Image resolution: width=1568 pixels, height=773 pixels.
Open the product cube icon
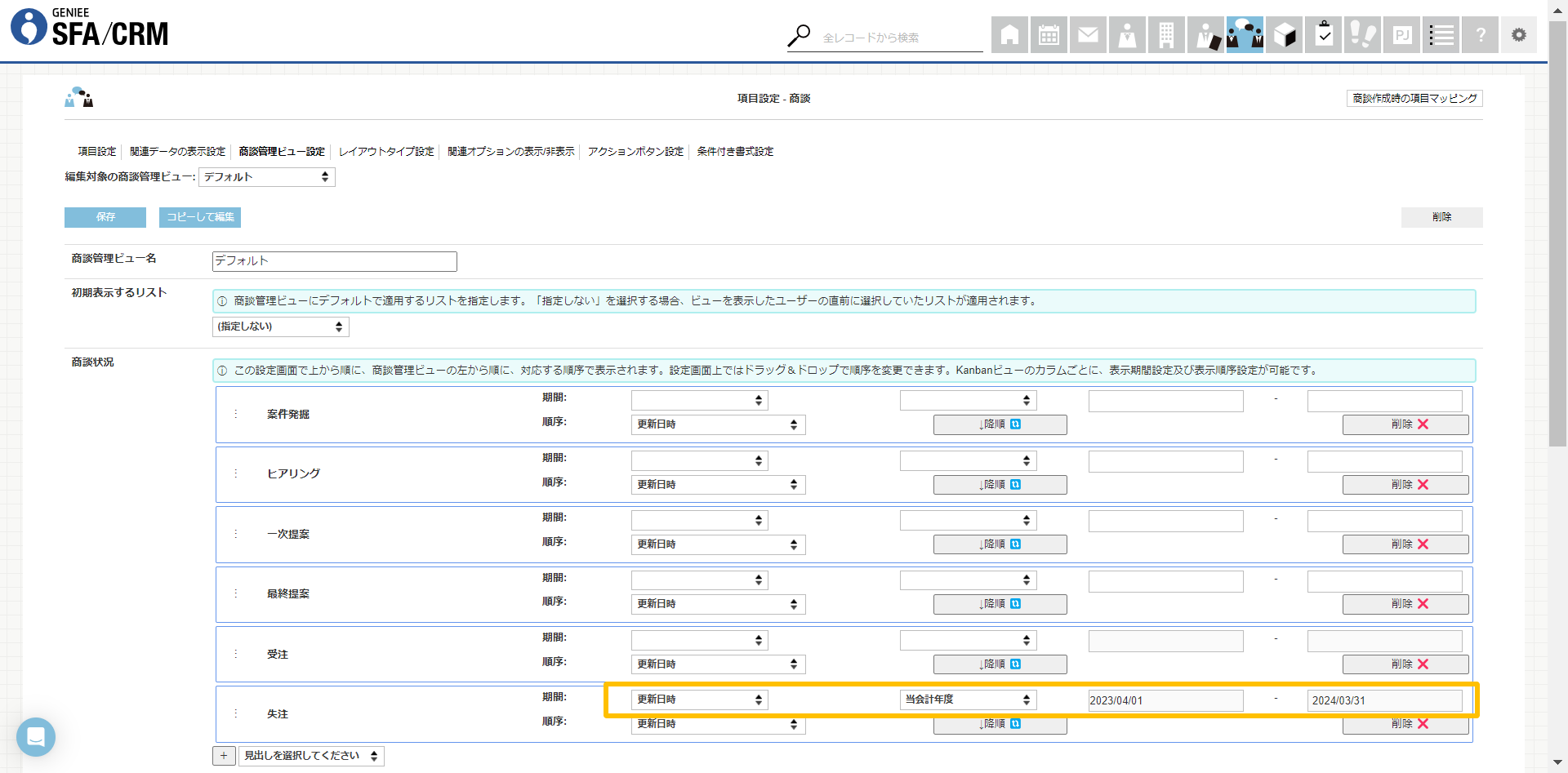(x=1284, y=35)
